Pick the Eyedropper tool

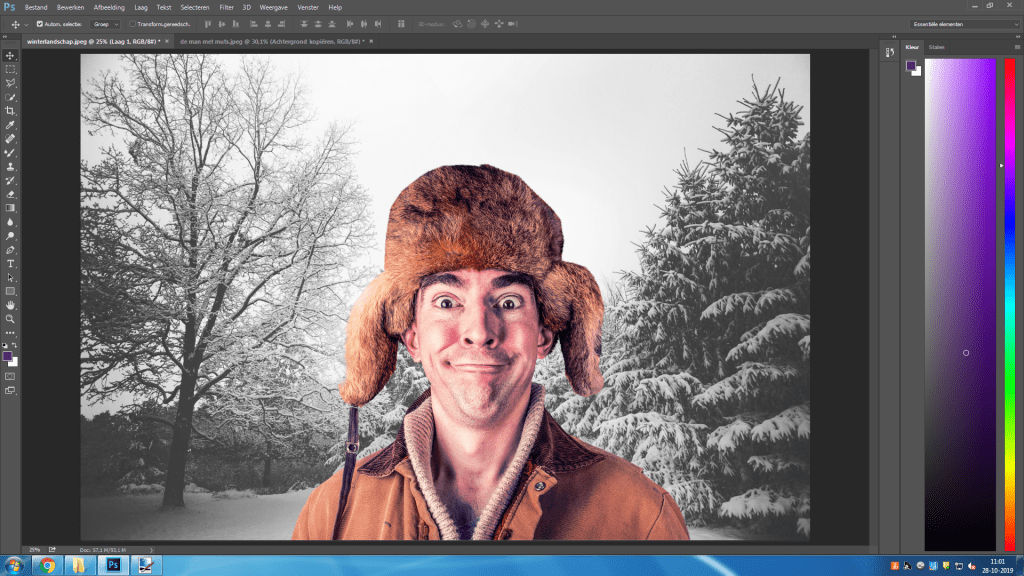coord(10,125)
